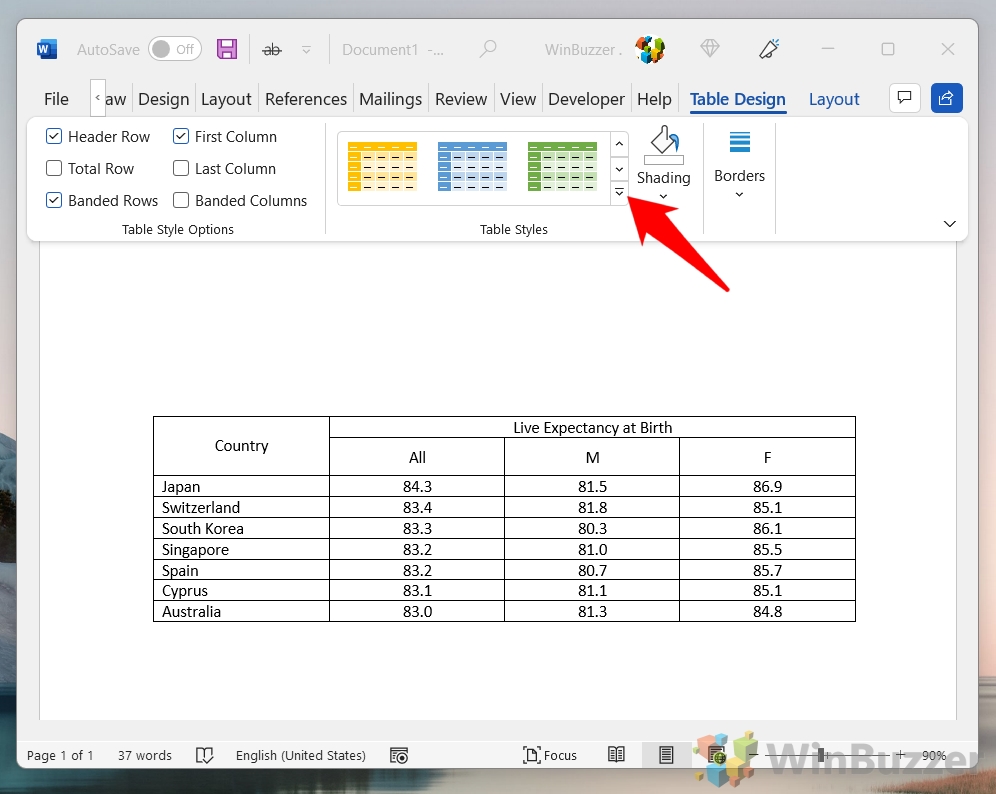Expand the Table Styles gallery More arrow
Image resolution: width=996 pixels, height=794 pixels.
619,193
